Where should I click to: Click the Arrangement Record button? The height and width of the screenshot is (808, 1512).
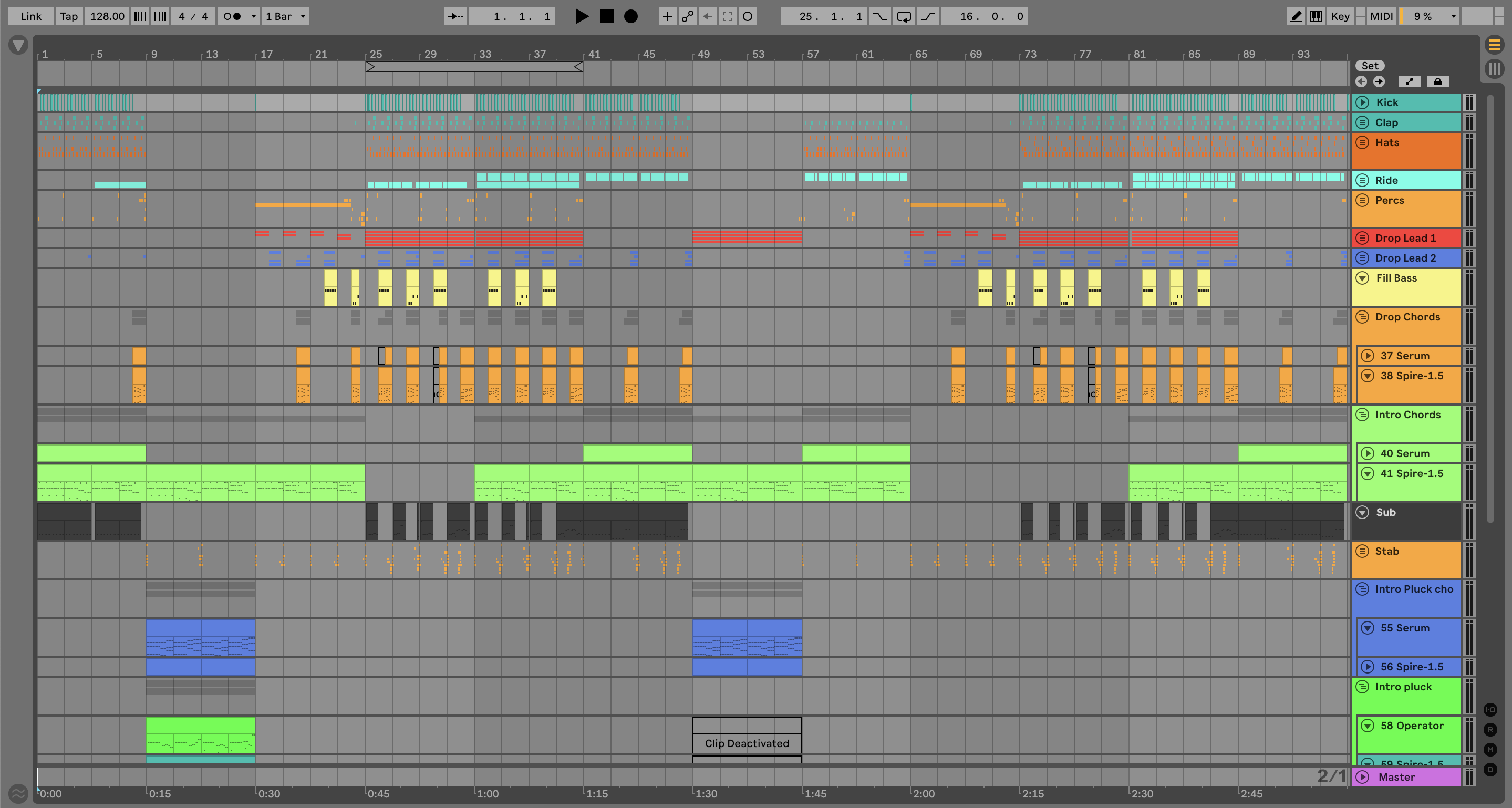[630, 16]
